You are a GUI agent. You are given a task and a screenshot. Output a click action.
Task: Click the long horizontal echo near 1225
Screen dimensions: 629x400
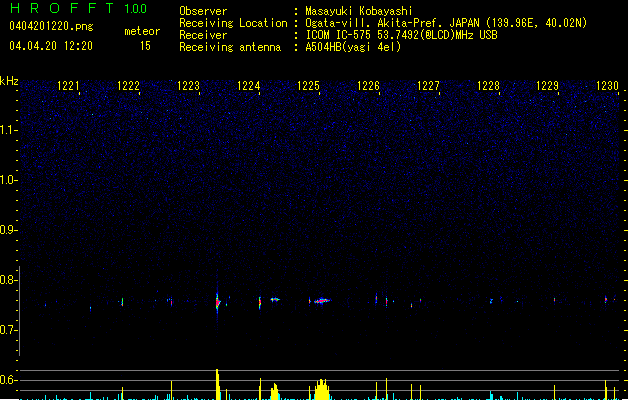322,301
